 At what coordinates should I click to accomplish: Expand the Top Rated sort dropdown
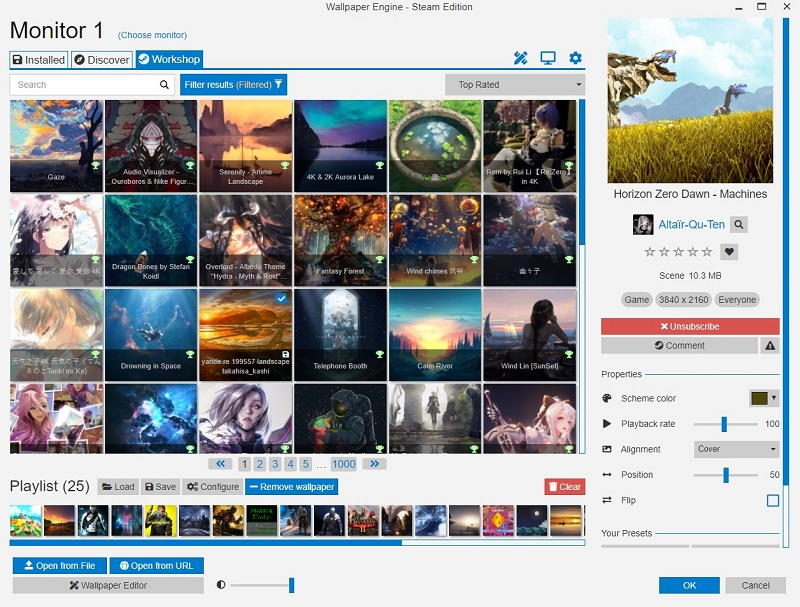click(515, 85)
